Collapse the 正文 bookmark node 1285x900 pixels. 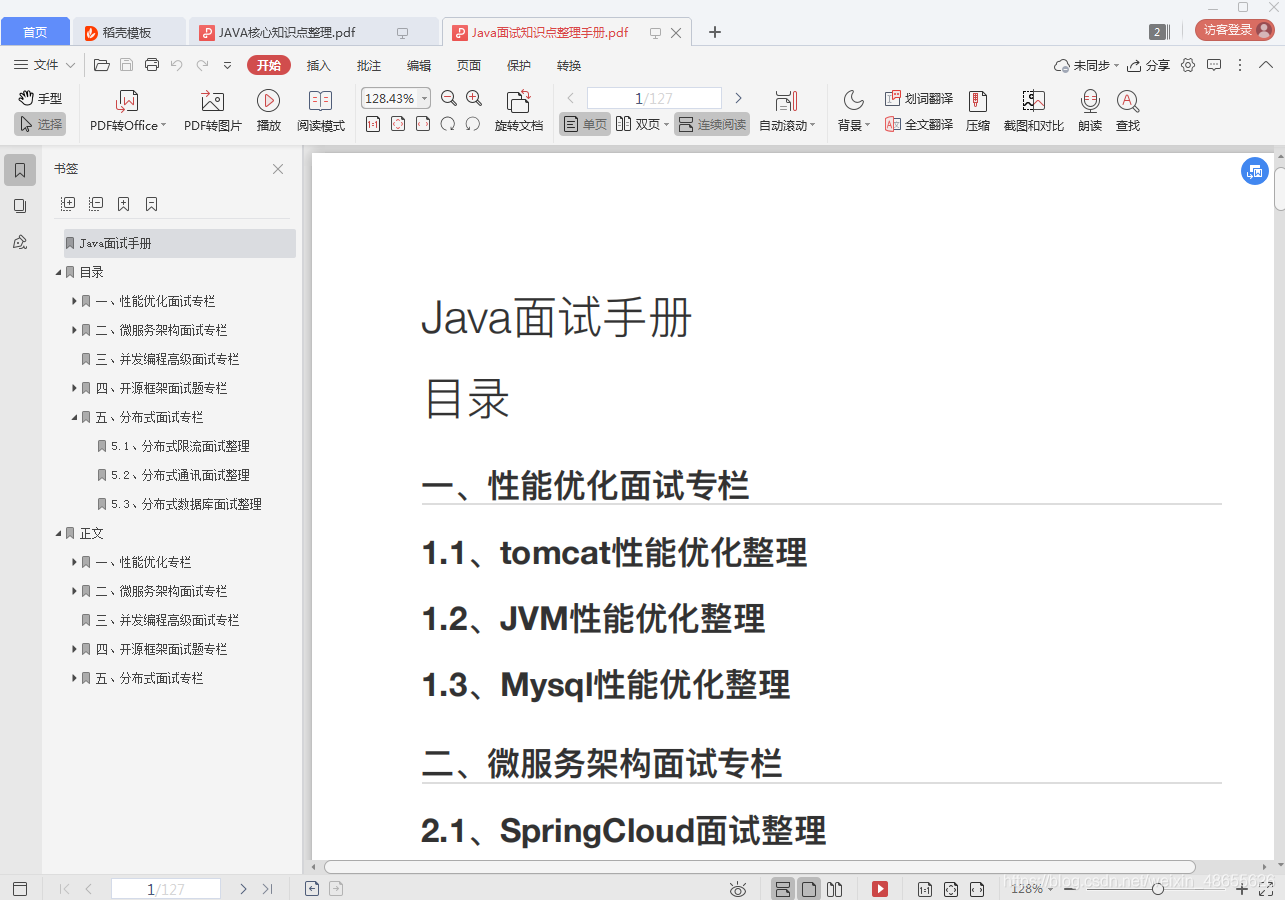pyautogui.click(x=58, y=533)
